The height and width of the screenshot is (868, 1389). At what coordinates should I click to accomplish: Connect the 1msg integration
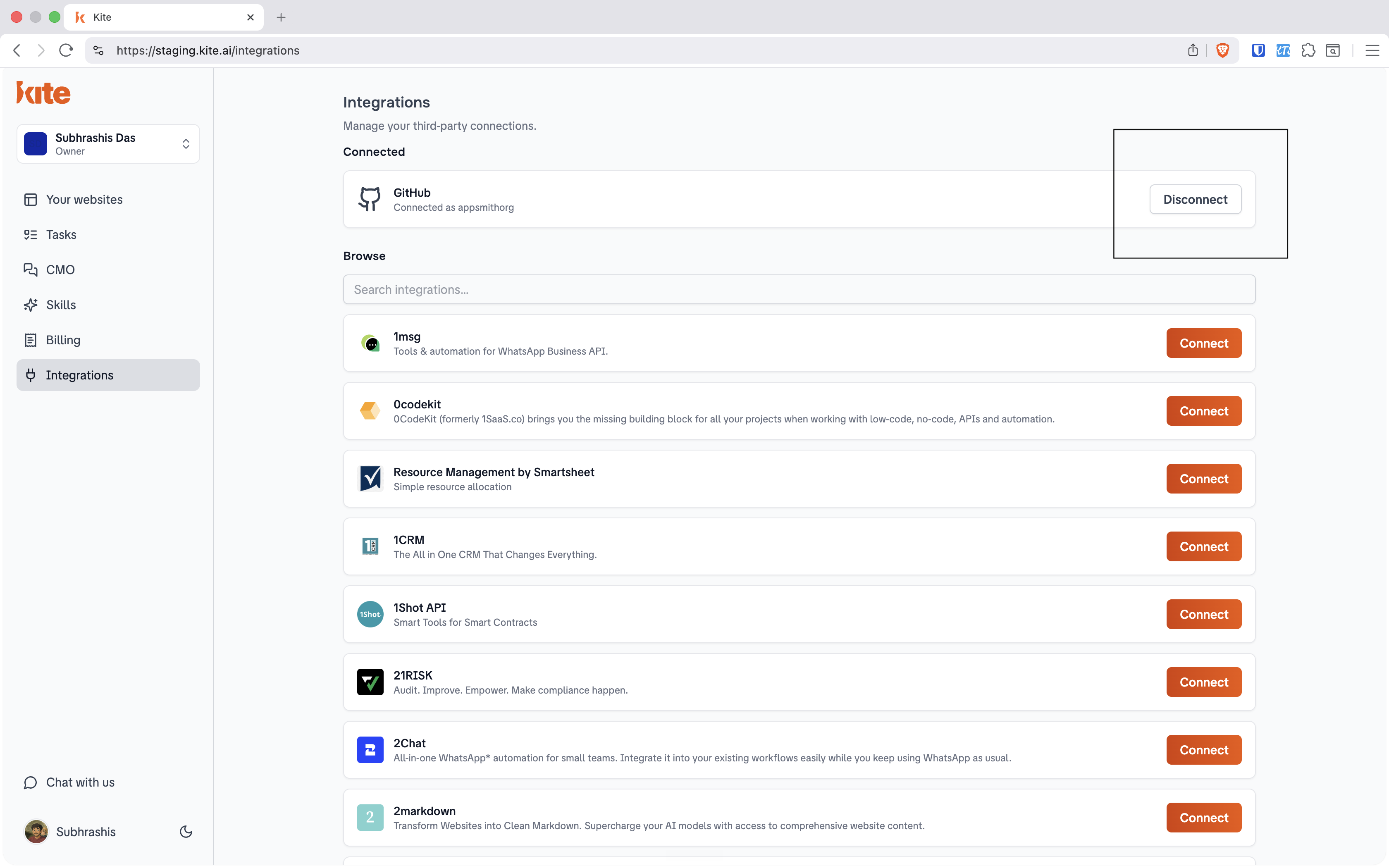[x=1204, y=343]
